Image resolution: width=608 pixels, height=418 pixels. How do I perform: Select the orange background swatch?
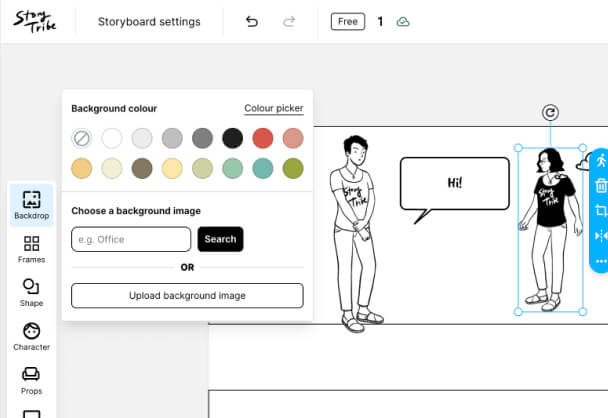[x=81, y=168]
